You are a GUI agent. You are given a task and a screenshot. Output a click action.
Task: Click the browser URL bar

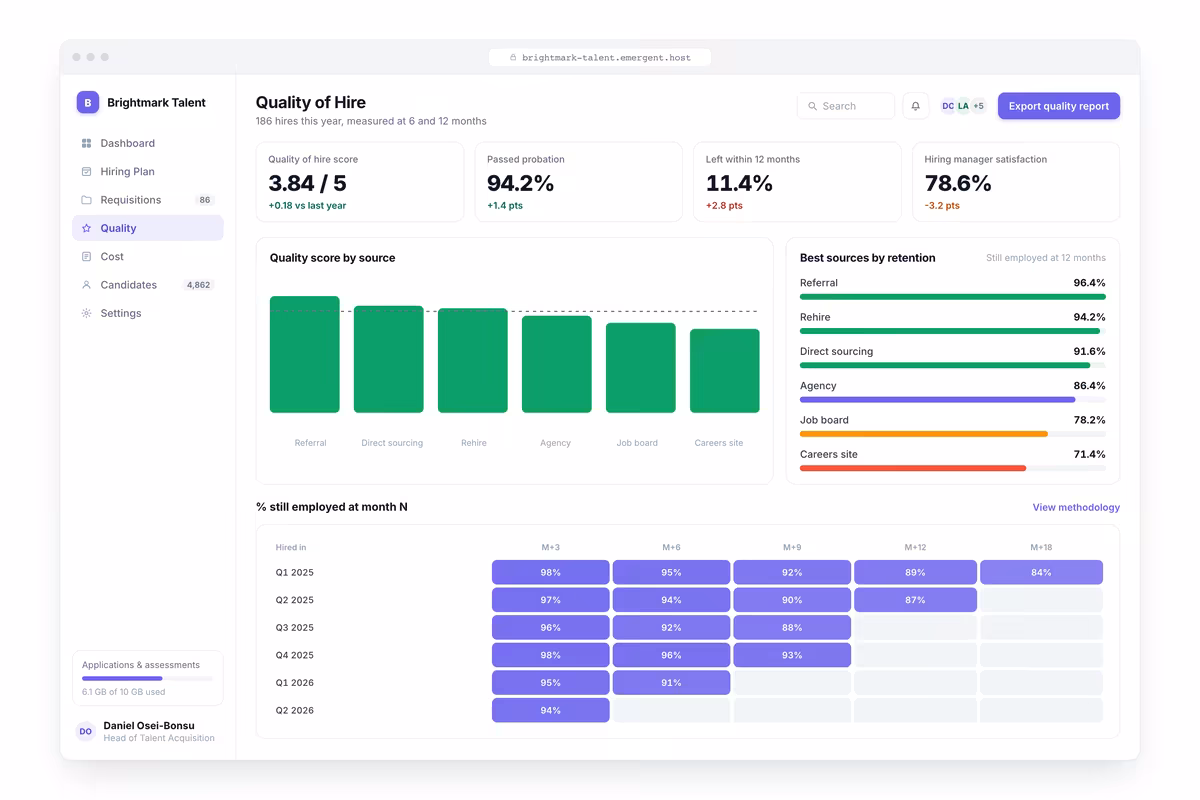tap(600, 58)
